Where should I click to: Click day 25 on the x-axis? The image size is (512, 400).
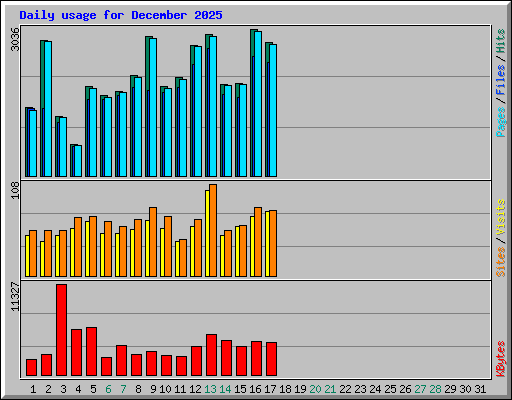click(x=390, y=389)
